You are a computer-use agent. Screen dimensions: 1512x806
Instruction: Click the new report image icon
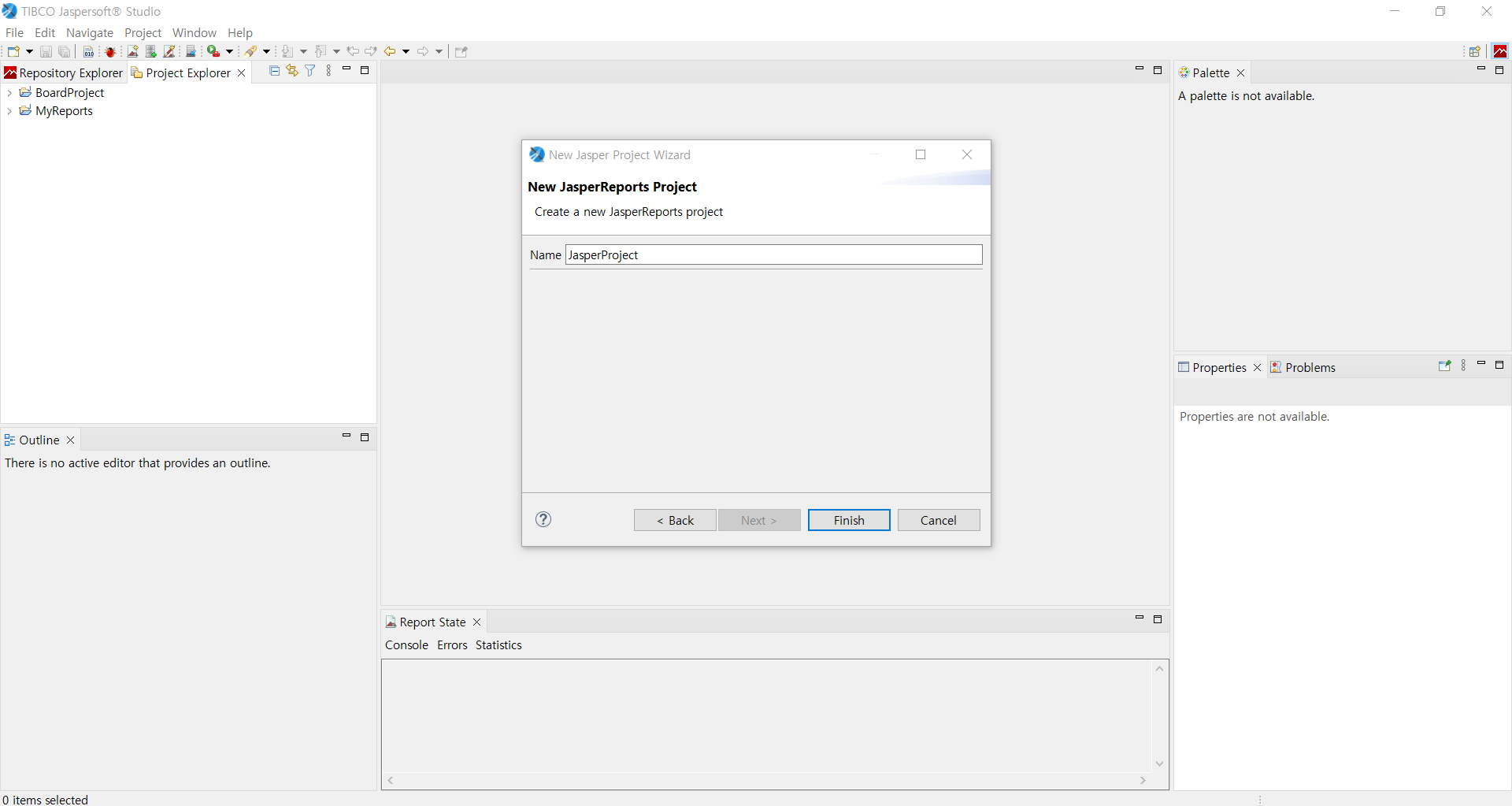coord(132,52)
